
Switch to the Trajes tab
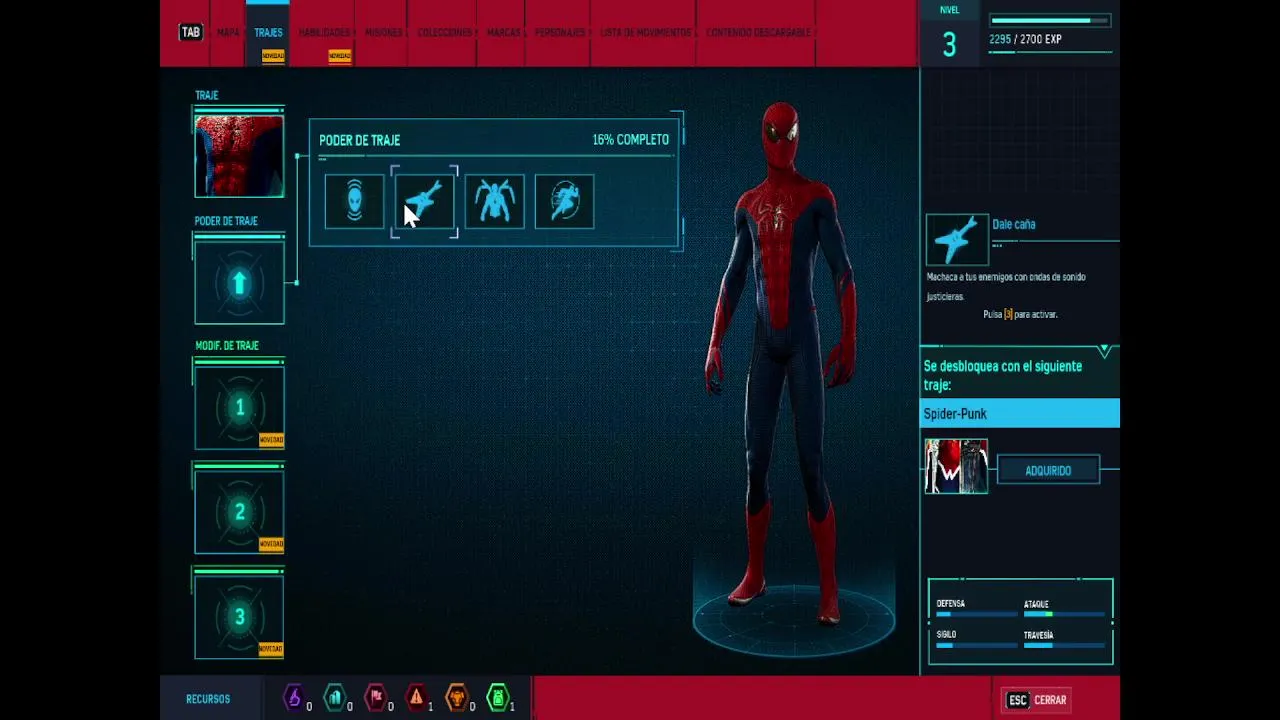pyautogui.click(x=268, y=33)
